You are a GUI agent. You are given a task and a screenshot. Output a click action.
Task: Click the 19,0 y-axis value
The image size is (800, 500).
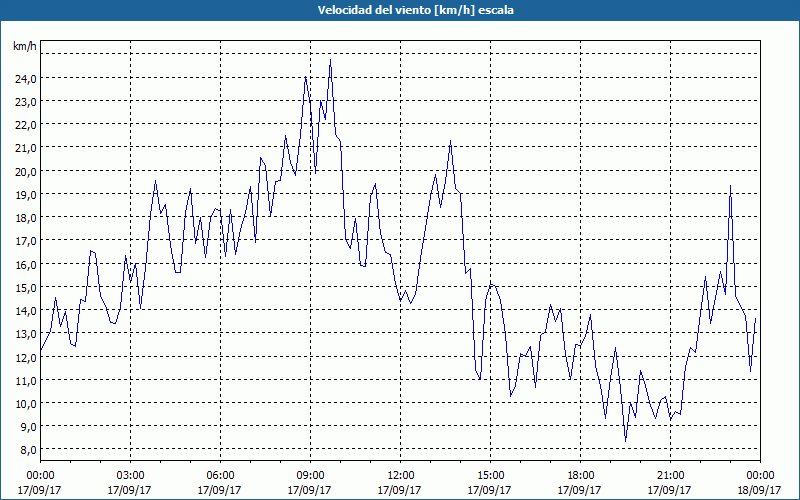(26, 194)
